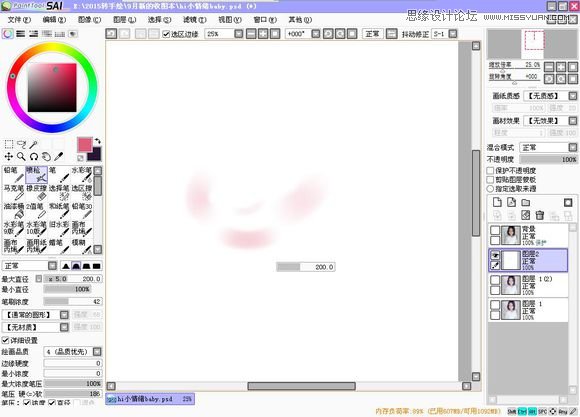The image size is (580, 417).
Task: Select the rectangular selection tool
Action: [x=9, y=144]
